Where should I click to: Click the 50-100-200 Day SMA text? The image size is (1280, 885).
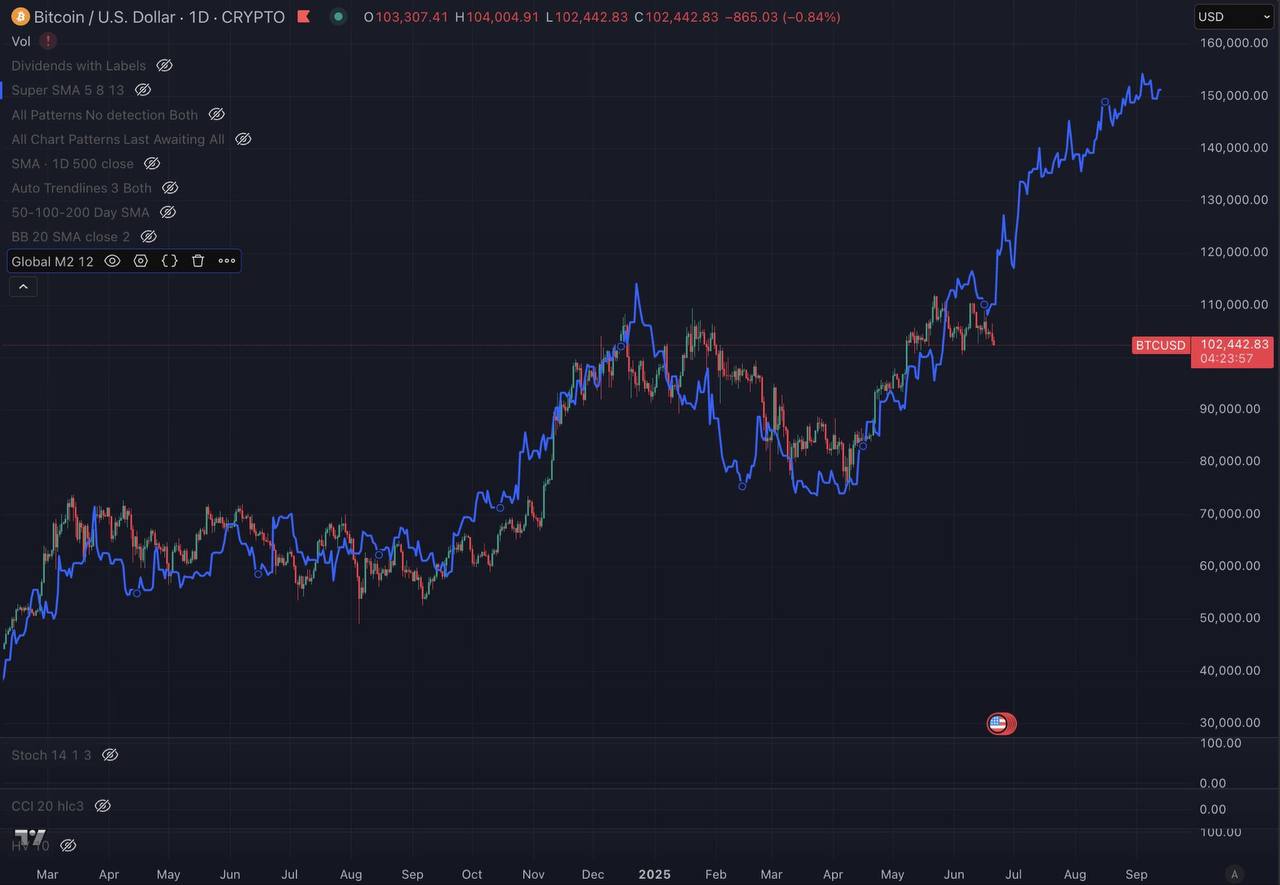(x=80, y=212)
